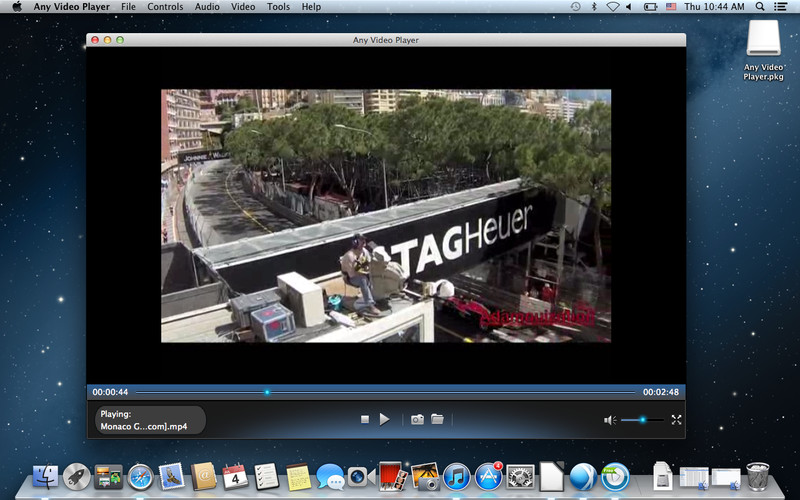Open Finder from the Dock
Screen dimensions: 800x500
pos(45,477)
